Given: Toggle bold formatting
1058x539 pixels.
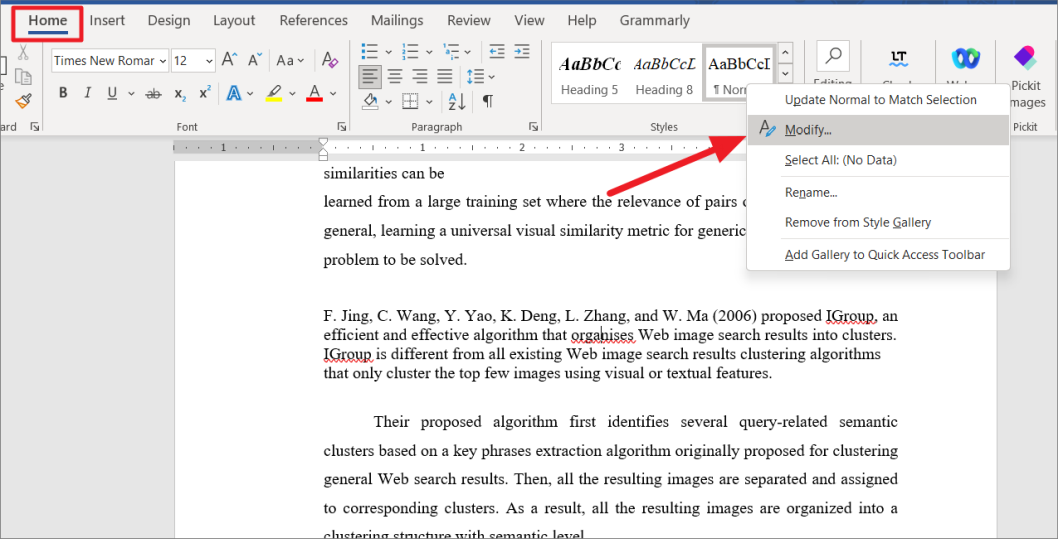Looking at the screenshot, I should tap(63, 94).
